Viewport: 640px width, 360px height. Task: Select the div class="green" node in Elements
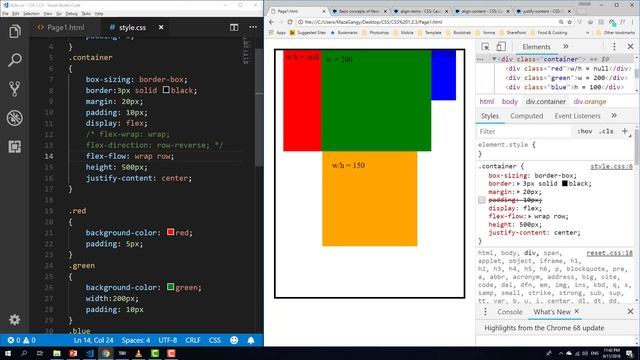pyautogui.click(x=566, y=78)
